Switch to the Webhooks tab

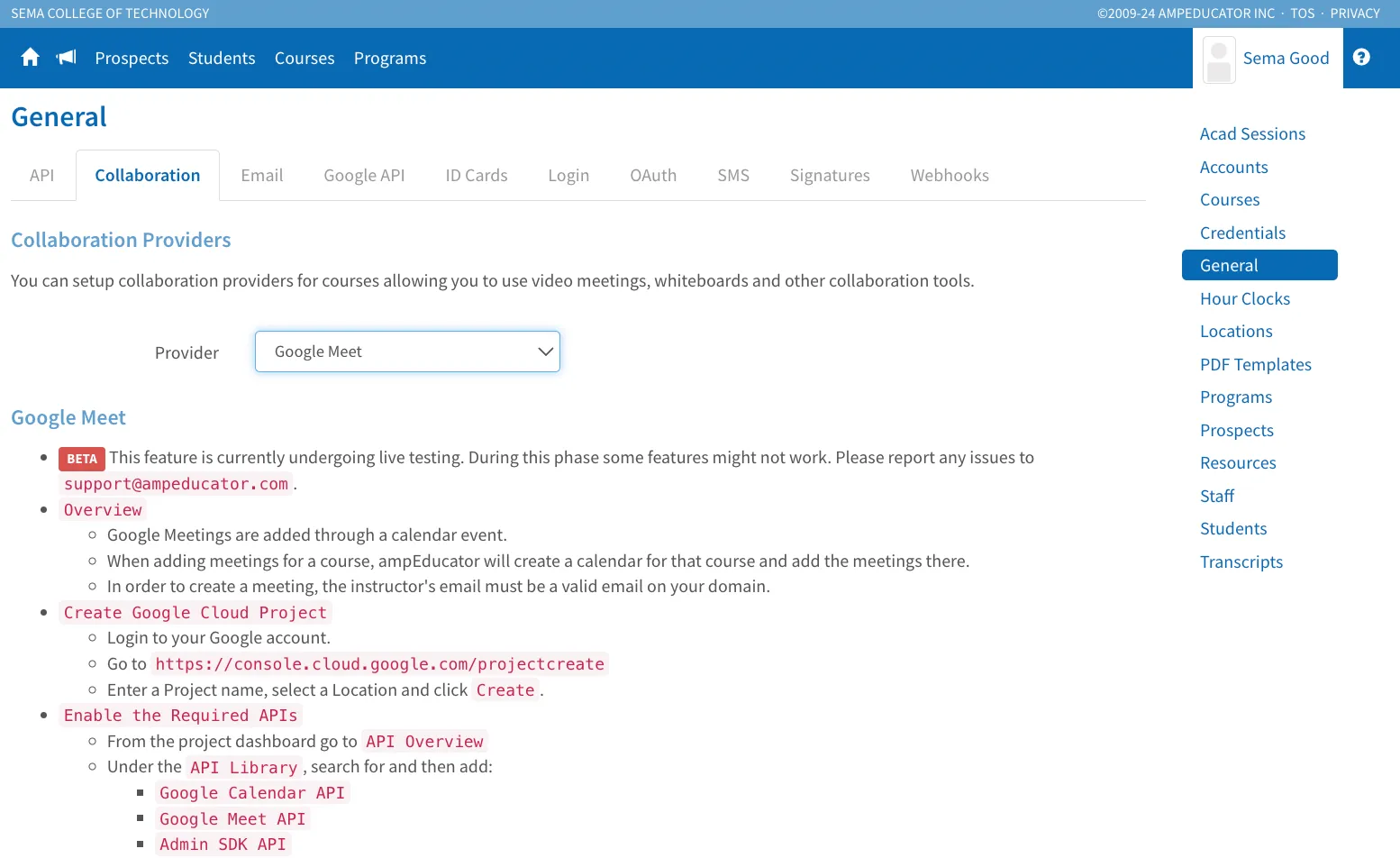coord(950,175)
